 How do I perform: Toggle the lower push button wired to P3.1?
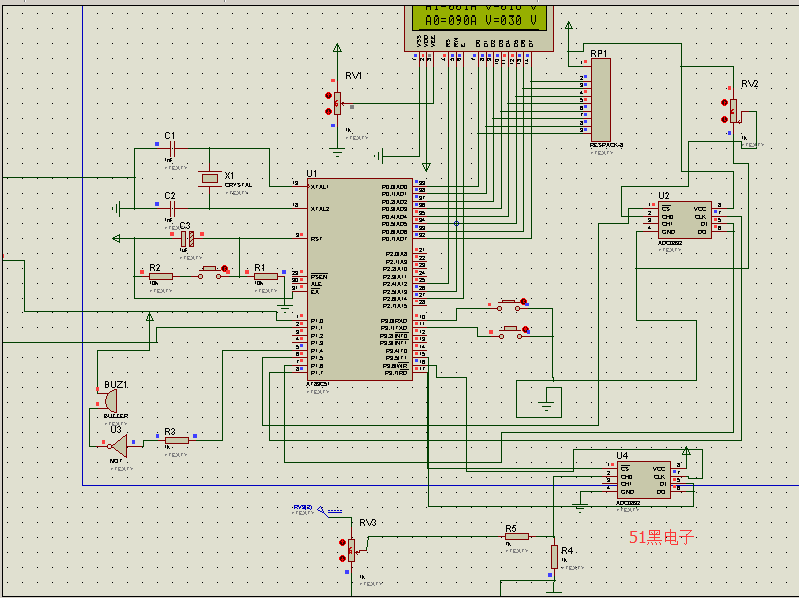(x=513, y=332)
